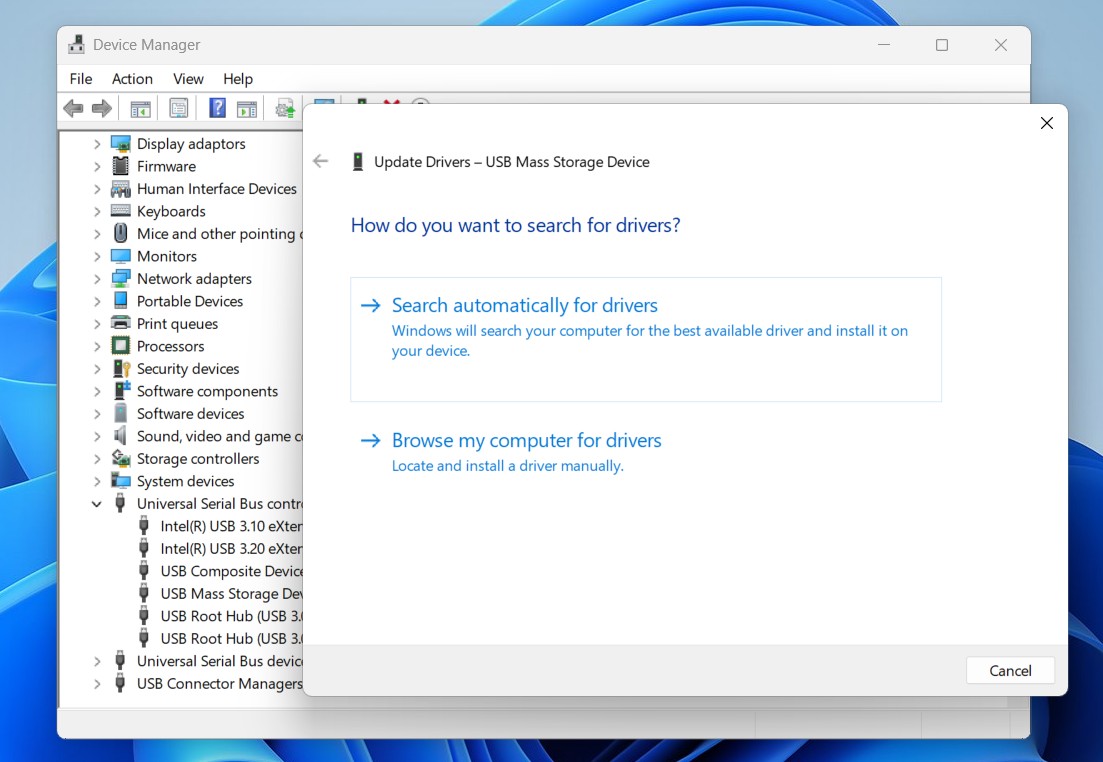Select the Display adaptors category icon
This screenshot has width=1103, height=762.
[121, 144]
